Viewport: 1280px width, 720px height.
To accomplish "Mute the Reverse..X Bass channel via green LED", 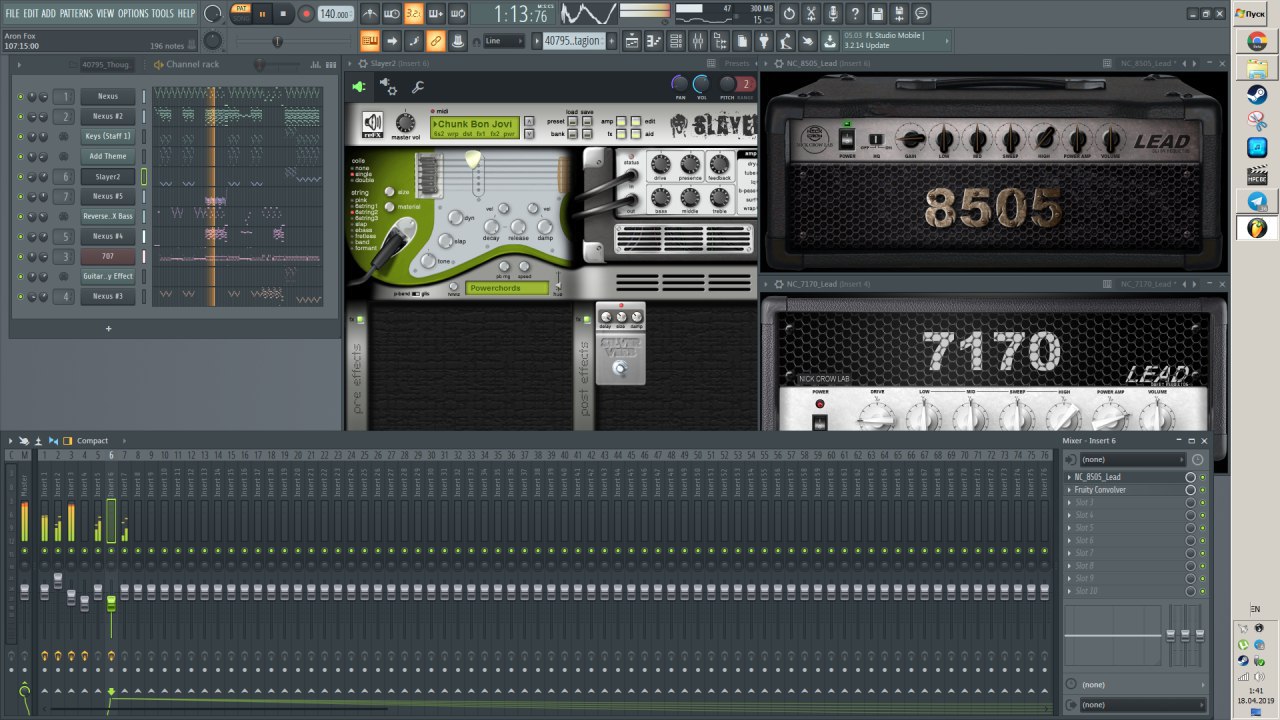I will (x=20, y=217).
